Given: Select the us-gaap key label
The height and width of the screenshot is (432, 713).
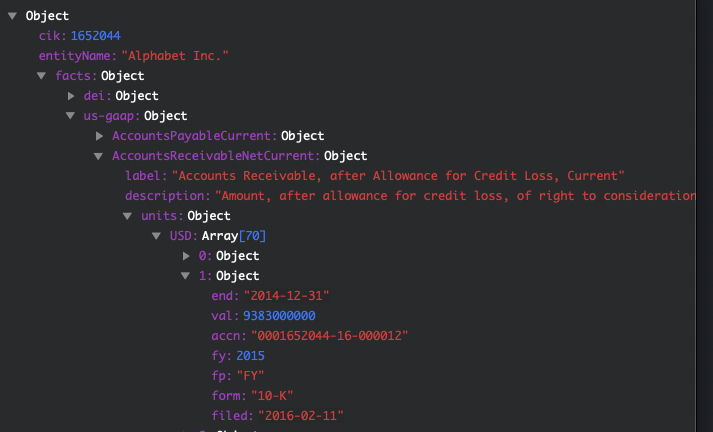Looking at the screenshot, I should click(111, 116).
